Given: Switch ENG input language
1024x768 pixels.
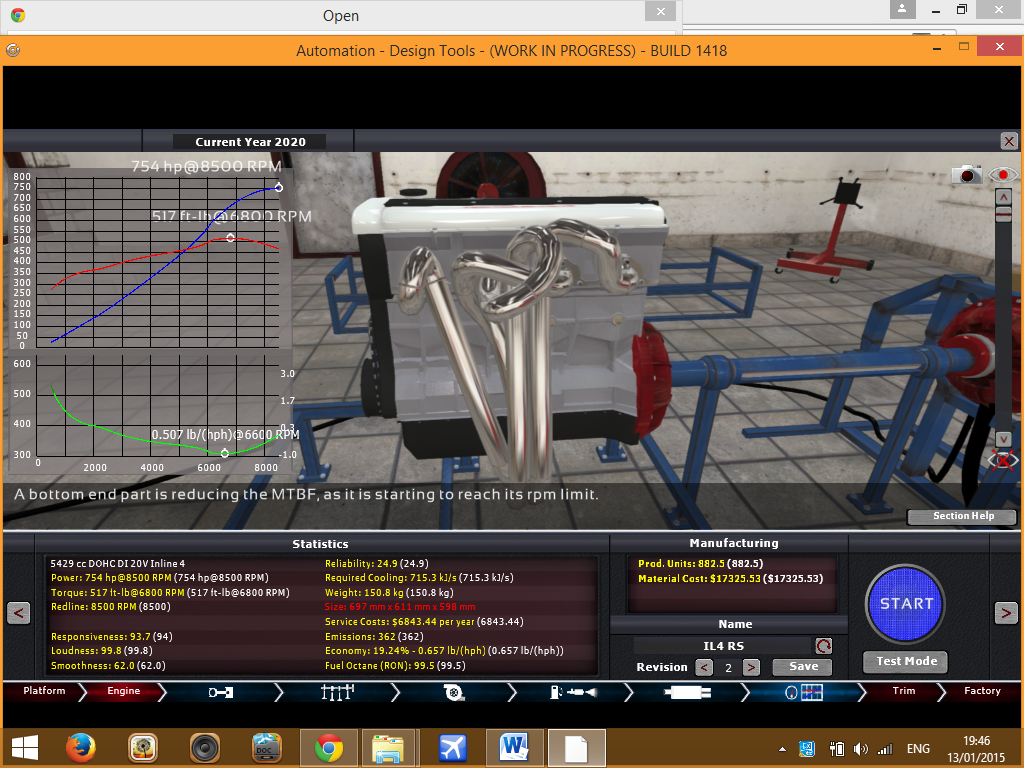Looking at the screenshot, I should coord(918,749).
